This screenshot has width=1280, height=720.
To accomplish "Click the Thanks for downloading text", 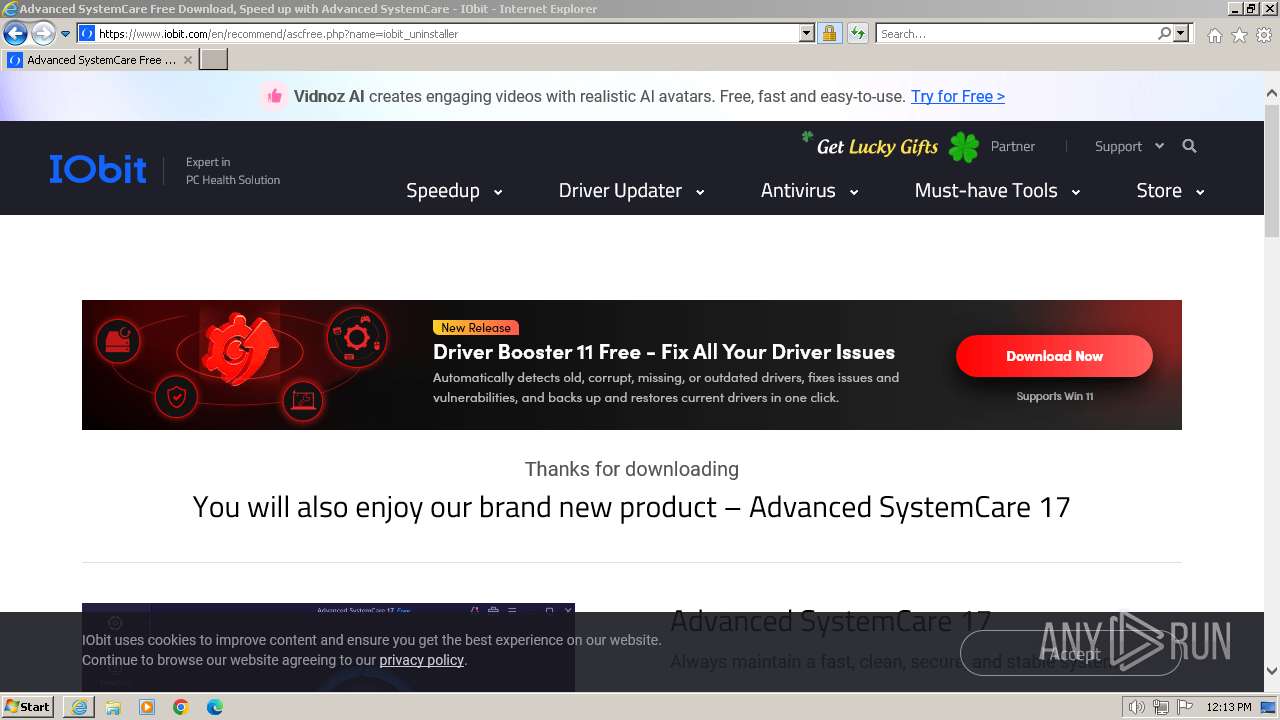I will (x=631, y=469).
